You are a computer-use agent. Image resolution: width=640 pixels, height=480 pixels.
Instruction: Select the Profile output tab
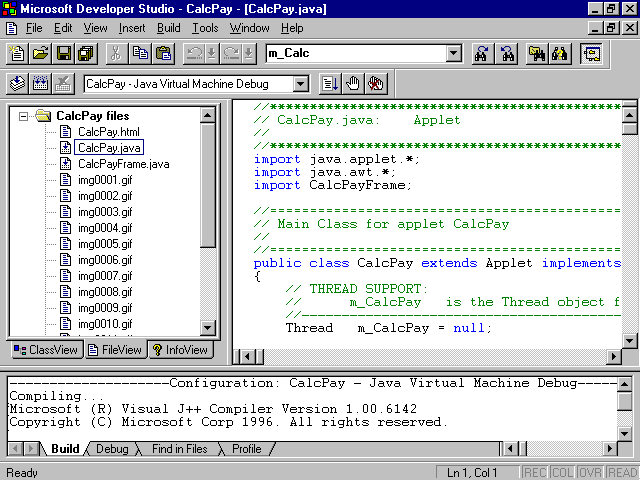247,449
